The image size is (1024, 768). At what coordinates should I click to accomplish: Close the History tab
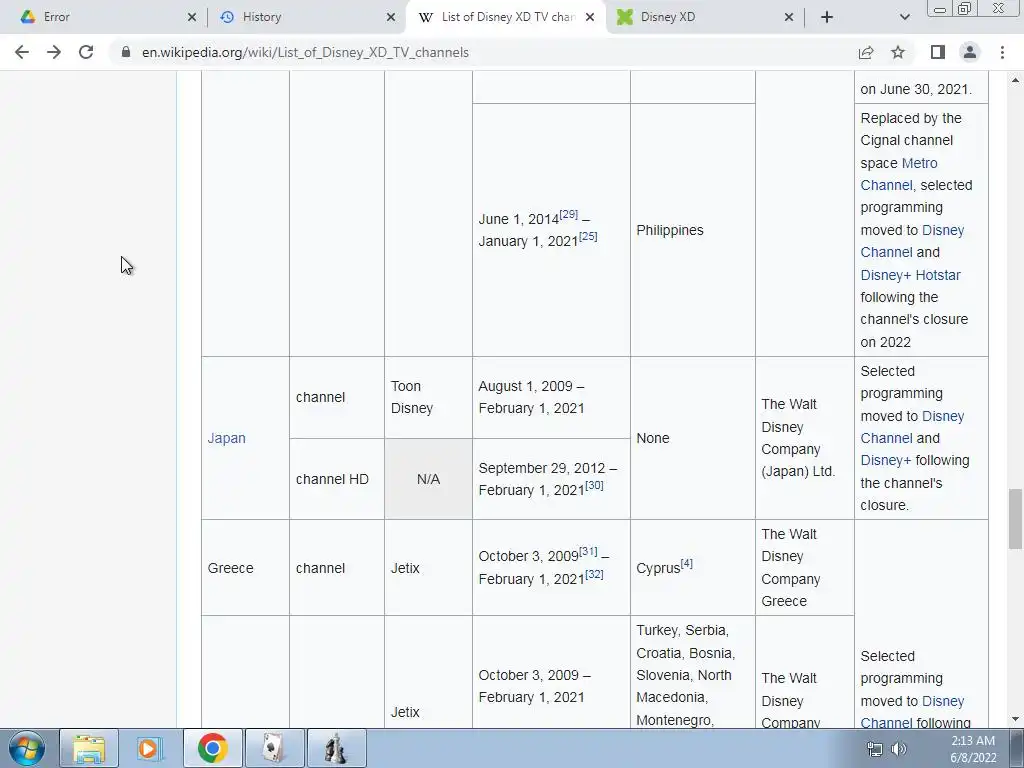pyautogui.click(x=391, y=17)
